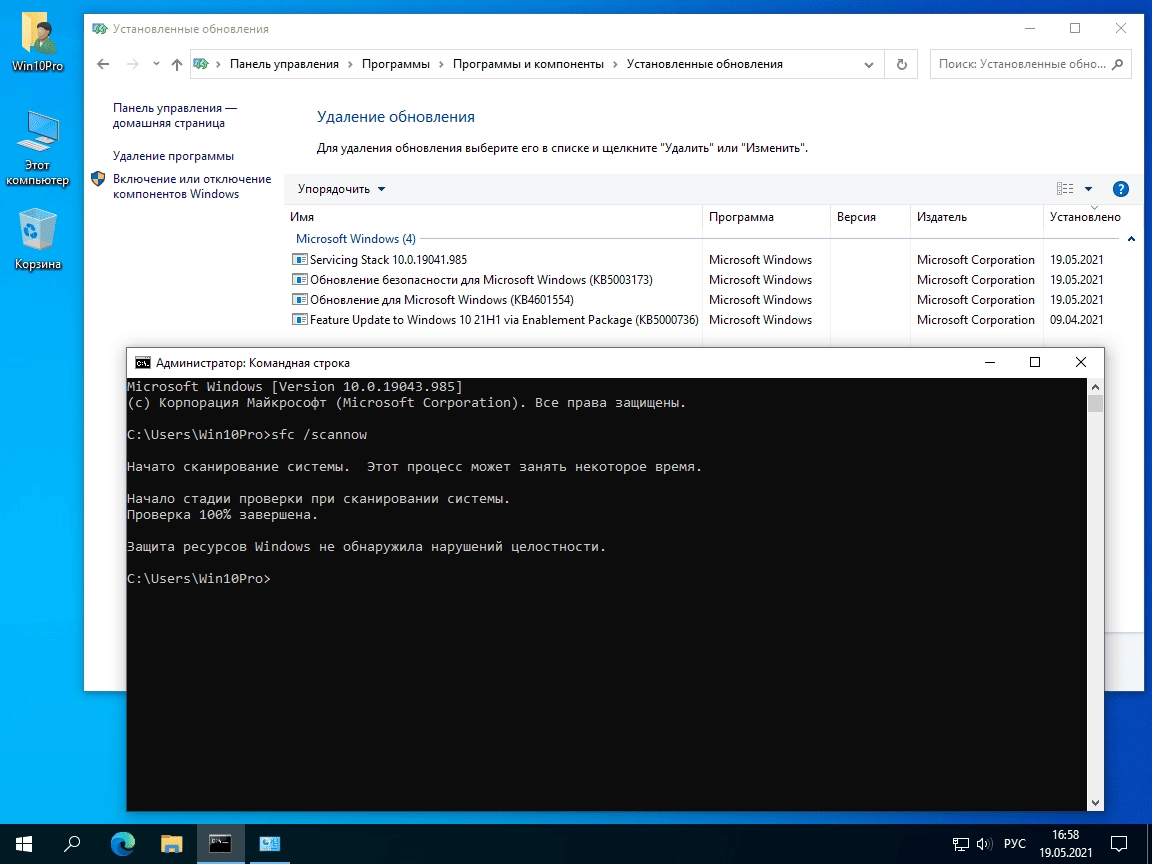The image size is (1152, 864).
Task: Open taskbar search magnifier
Action: [x=72, y=843]
